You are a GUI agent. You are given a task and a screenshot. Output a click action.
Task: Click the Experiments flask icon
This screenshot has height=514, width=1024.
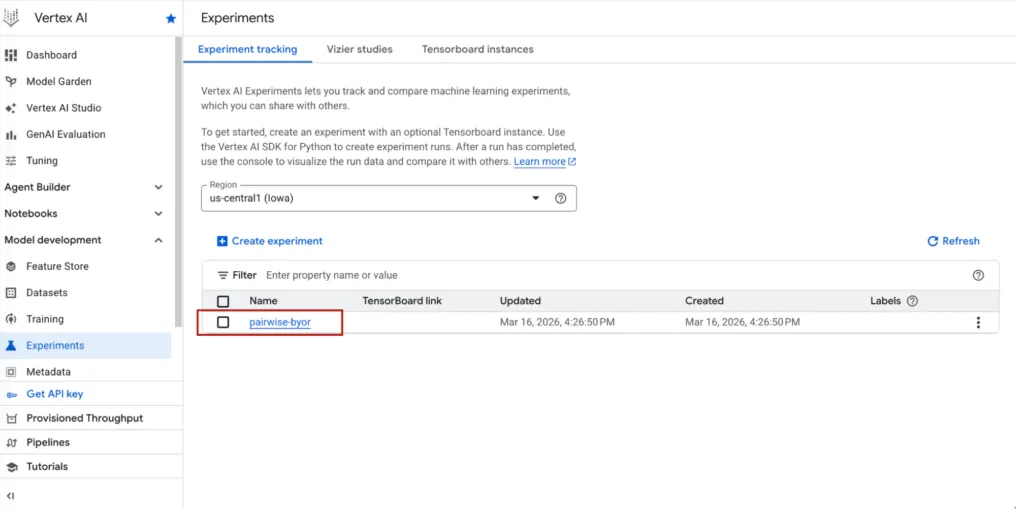11,345
